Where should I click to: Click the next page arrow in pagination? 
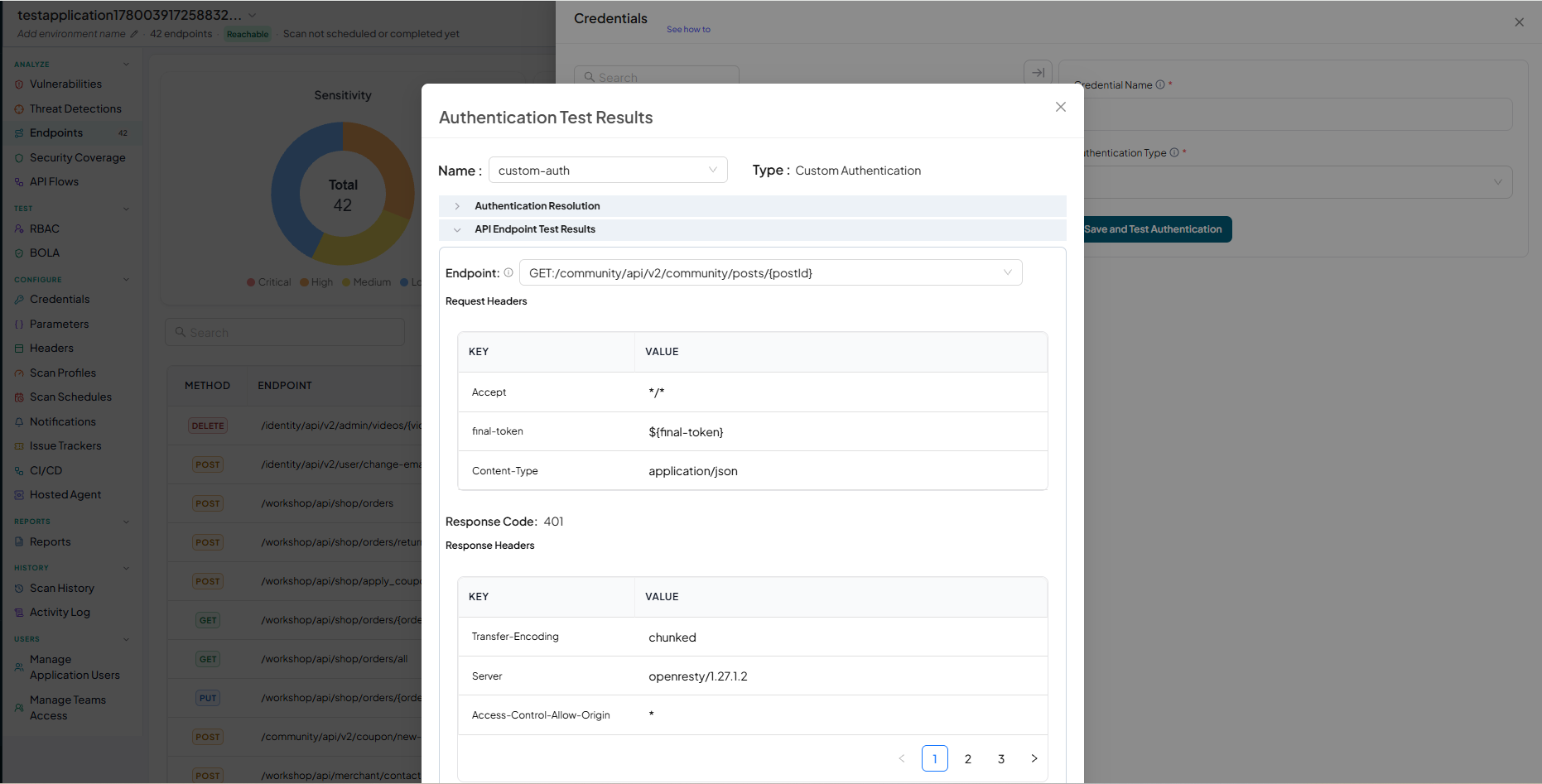pyautogui.click(x=1034, y=758)
